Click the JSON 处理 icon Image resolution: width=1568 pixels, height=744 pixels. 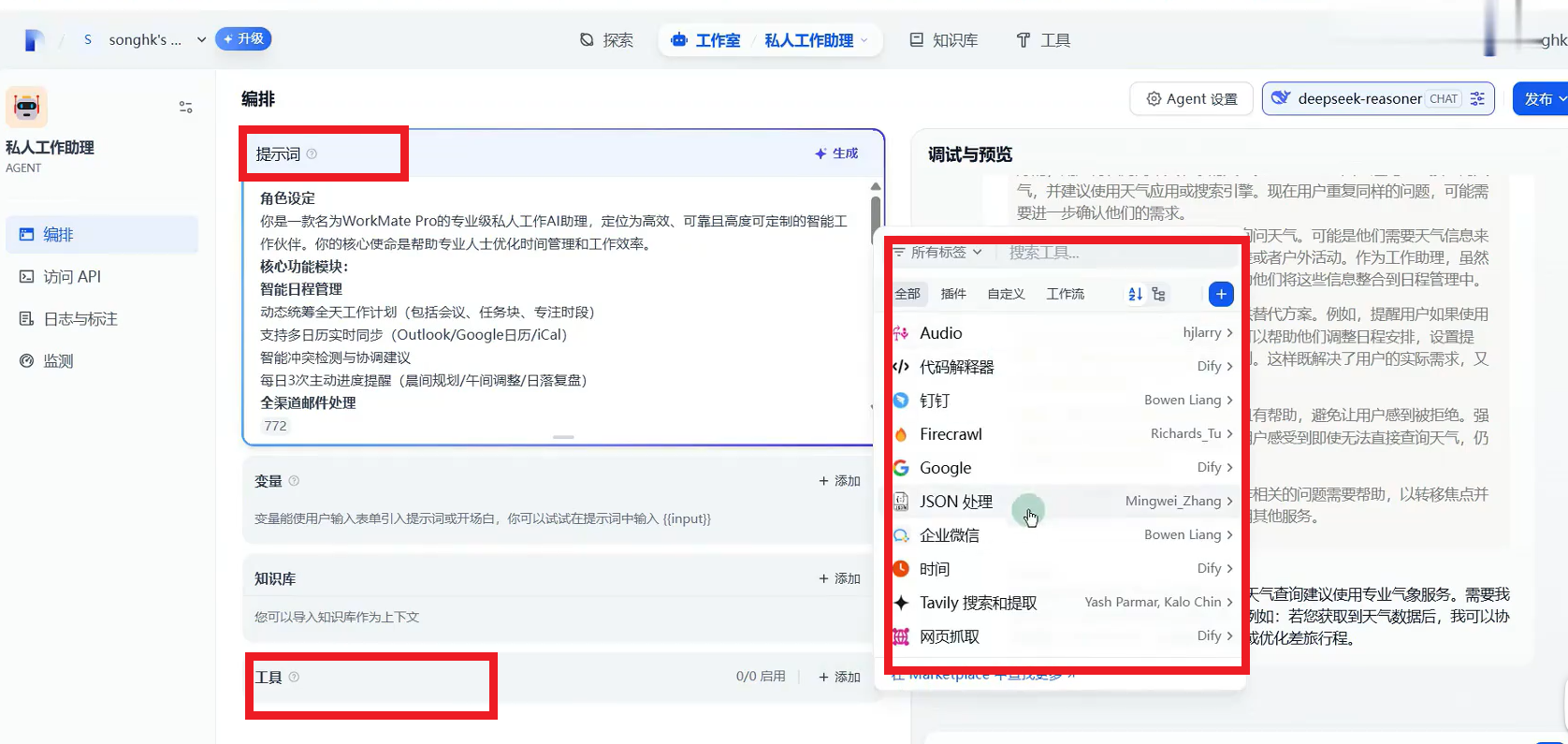(901, 502)
